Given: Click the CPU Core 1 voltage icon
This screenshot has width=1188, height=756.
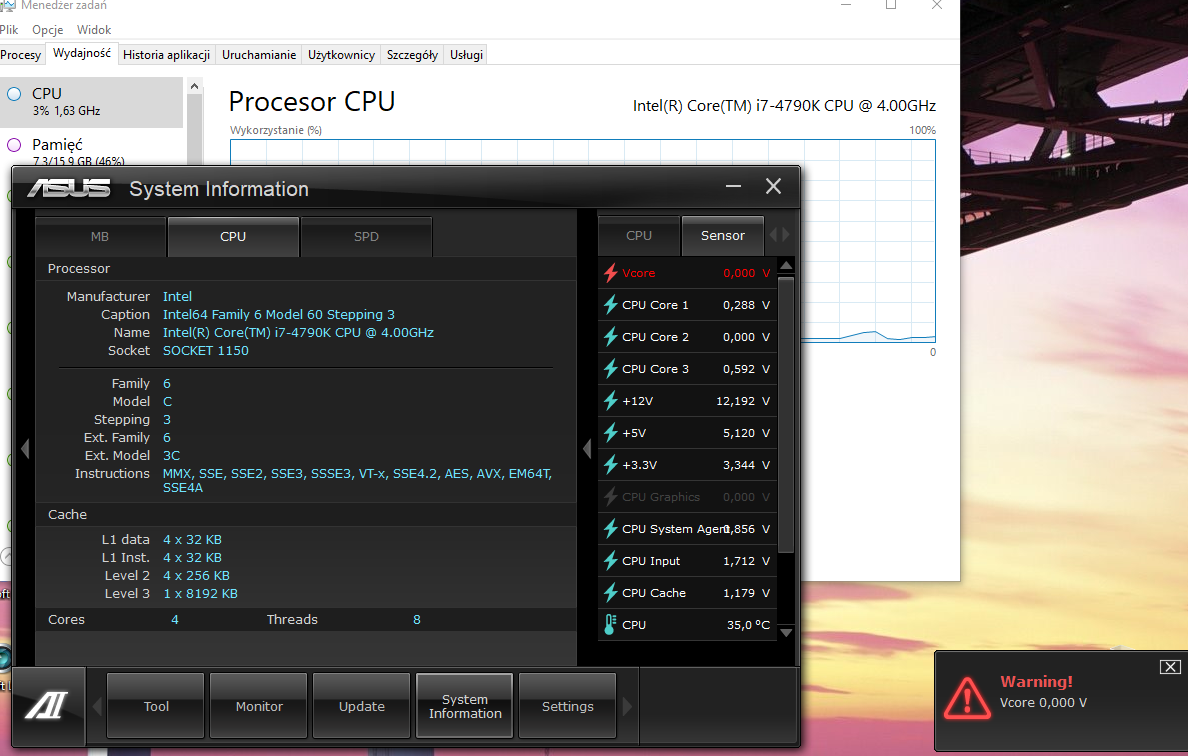Looking at the screenshot, I should (611, 305).
